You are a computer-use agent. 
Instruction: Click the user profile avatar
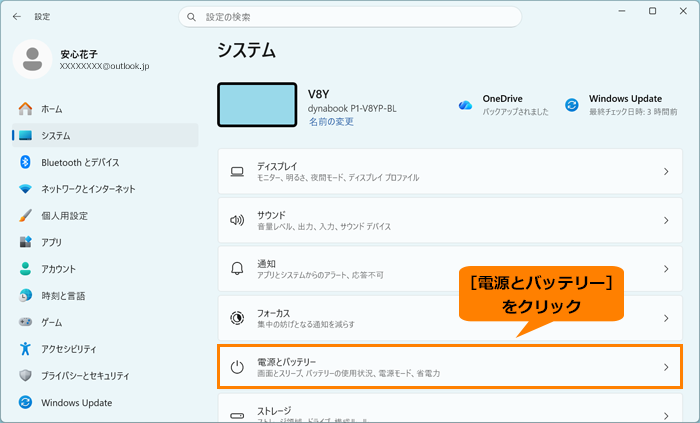click(x=32, y=59)
